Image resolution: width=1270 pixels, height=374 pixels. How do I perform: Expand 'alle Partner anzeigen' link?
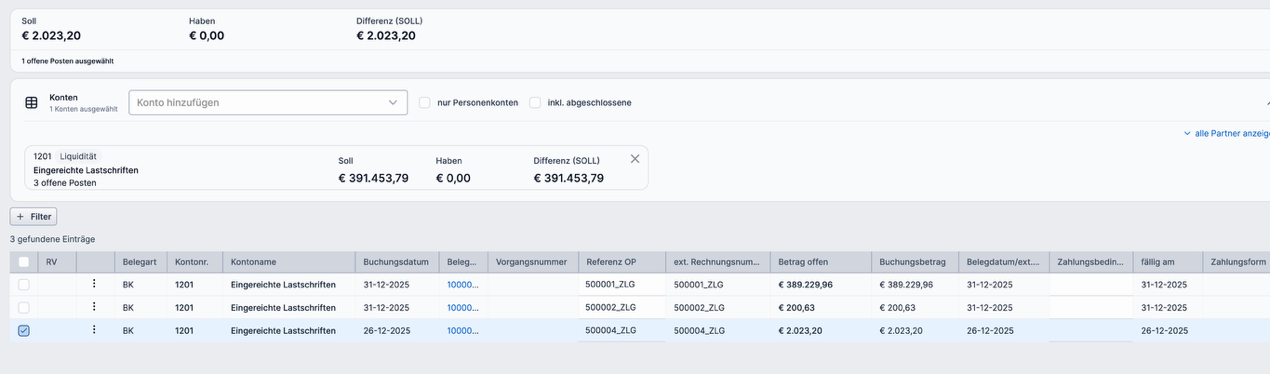tap(1227, 133)
